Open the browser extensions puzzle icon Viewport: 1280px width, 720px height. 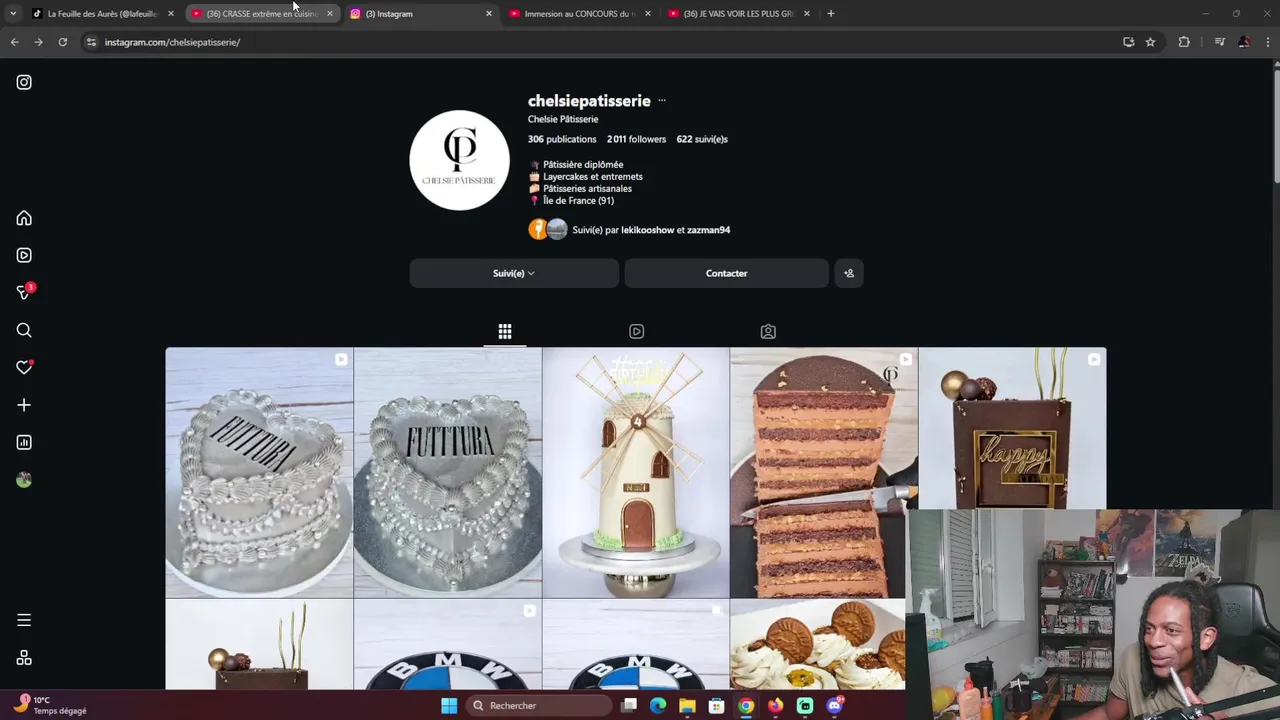tap(1184, 42)
